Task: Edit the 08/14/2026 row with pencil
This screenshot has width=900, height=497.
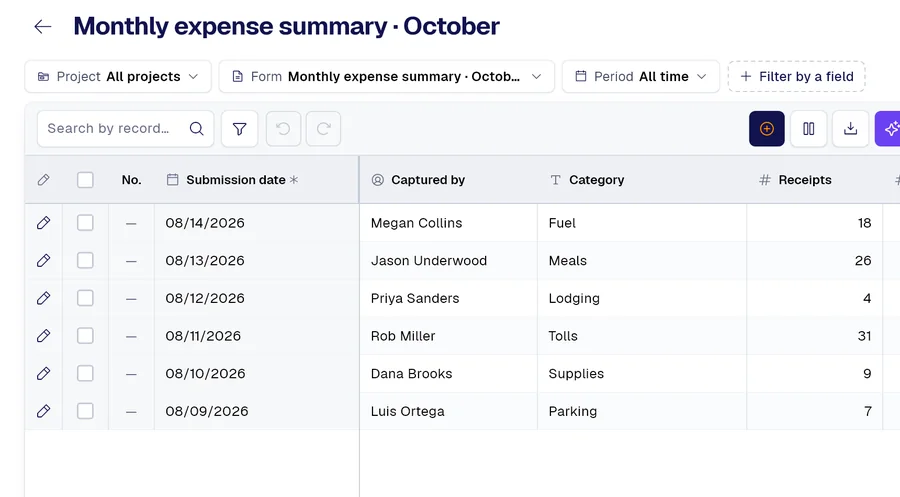Action: (x=44, y=223)
